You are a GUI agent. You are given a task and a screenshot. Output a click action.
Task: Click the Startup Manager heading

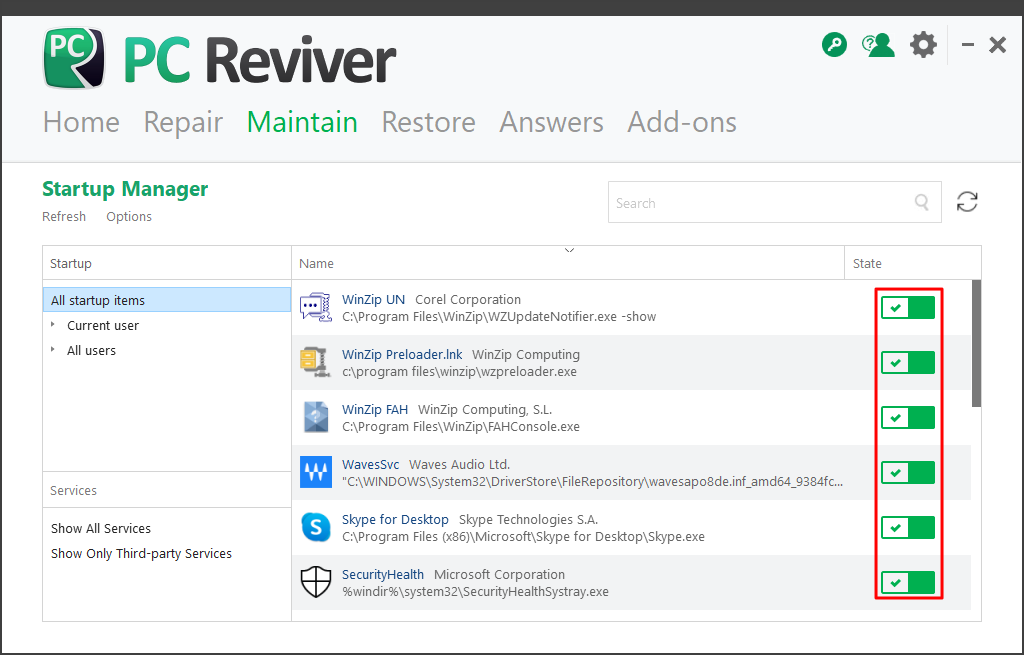125,189
